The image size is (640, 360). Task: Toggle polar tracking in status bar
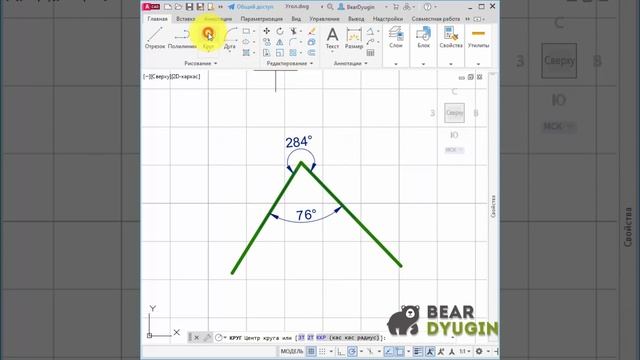[352, 351]
